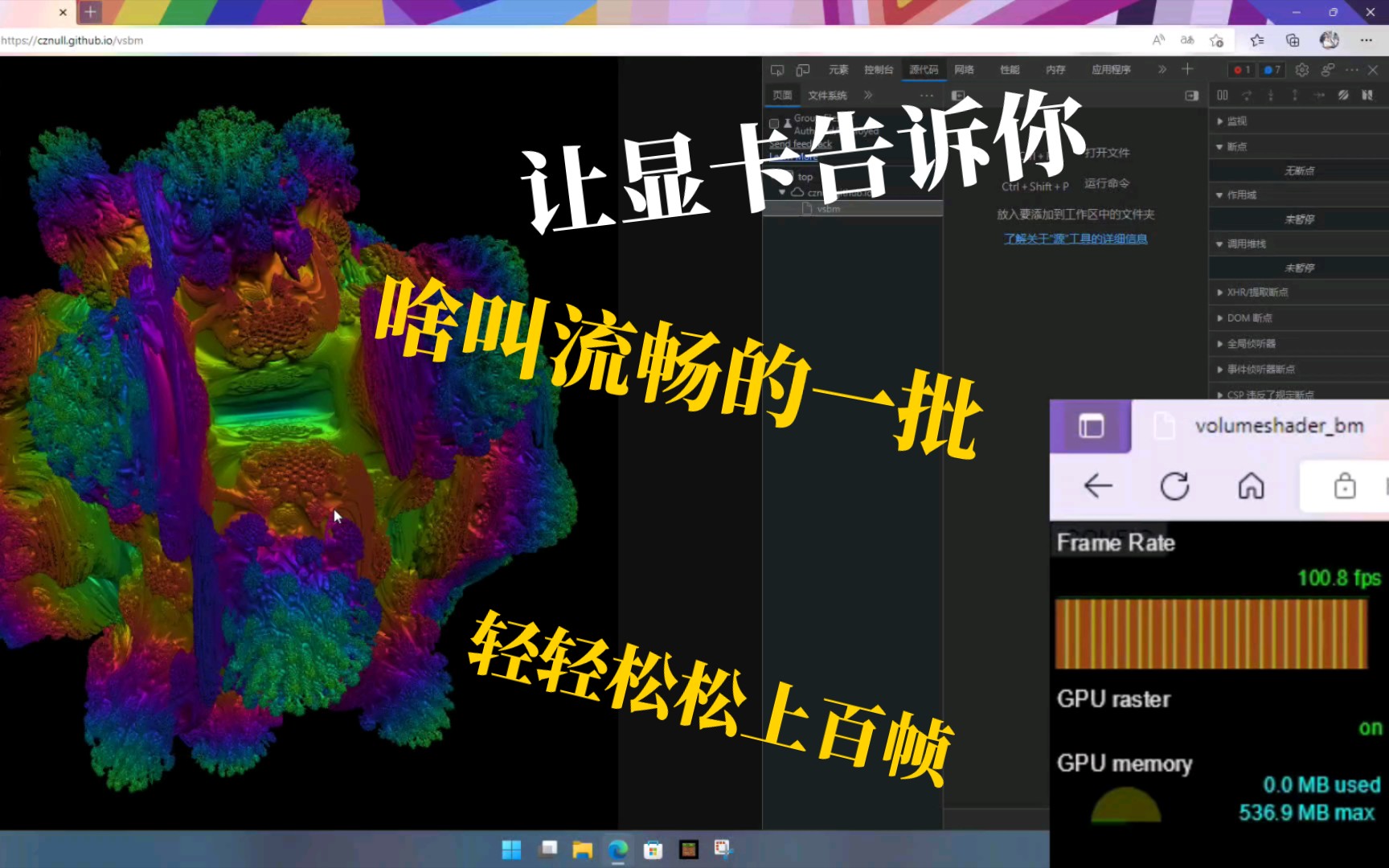The image size is (1389, 868).
Task: Open the blue issues counter badge
Action: pyautogui.click(x=1272, y=70)
